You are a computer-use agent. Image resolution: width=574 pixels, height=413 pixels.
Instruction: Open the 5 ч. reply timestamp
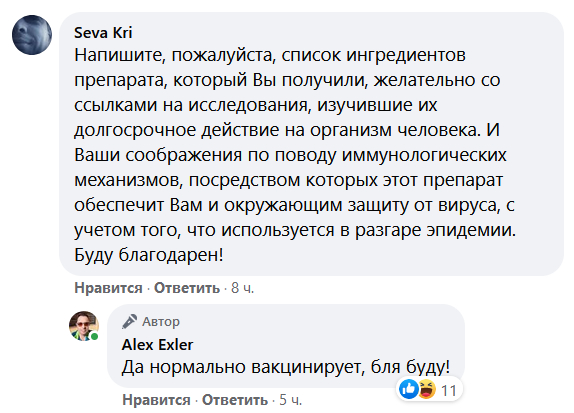pos(291,400)
